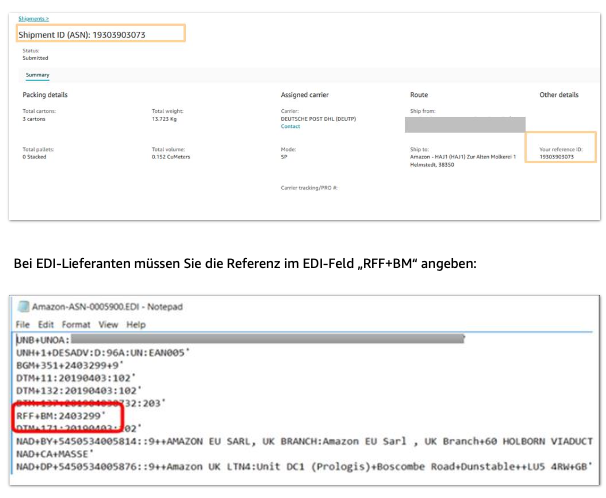This screenshot has height=498, width=606.
Task: Open the File menu in Notepad
Action: pos(23,325)
